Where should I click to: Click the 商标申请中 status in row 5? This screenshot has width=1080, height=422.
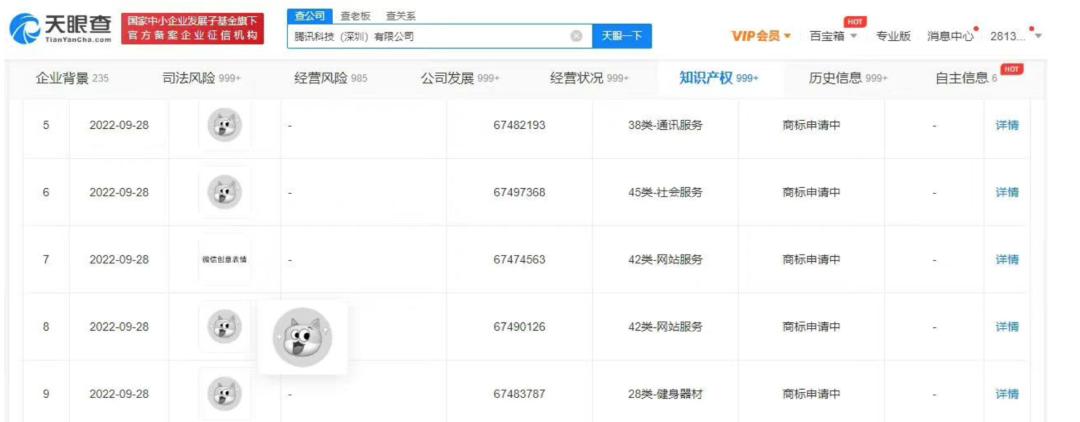(x=811, y=125)
